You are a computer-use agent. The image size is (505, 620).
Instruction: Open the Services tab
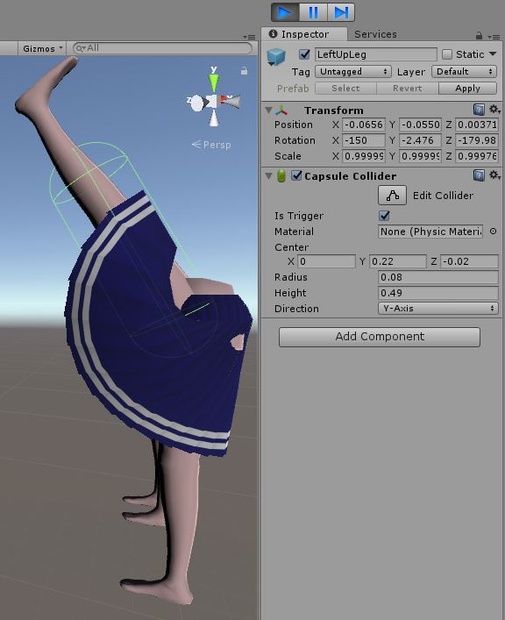[375, 34]
